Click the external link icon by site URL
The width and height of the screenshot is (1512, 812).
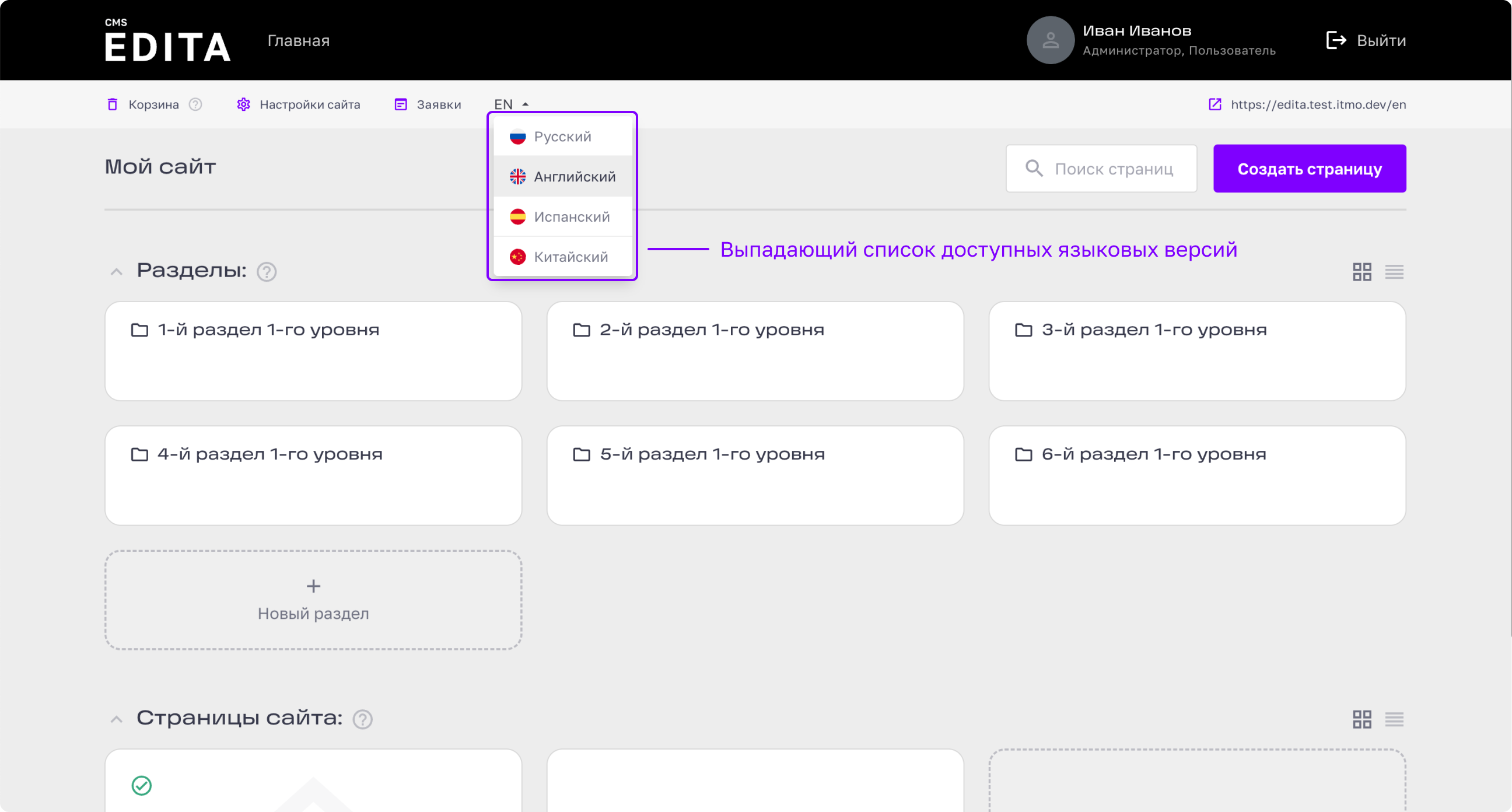[x=1215, y=104]
